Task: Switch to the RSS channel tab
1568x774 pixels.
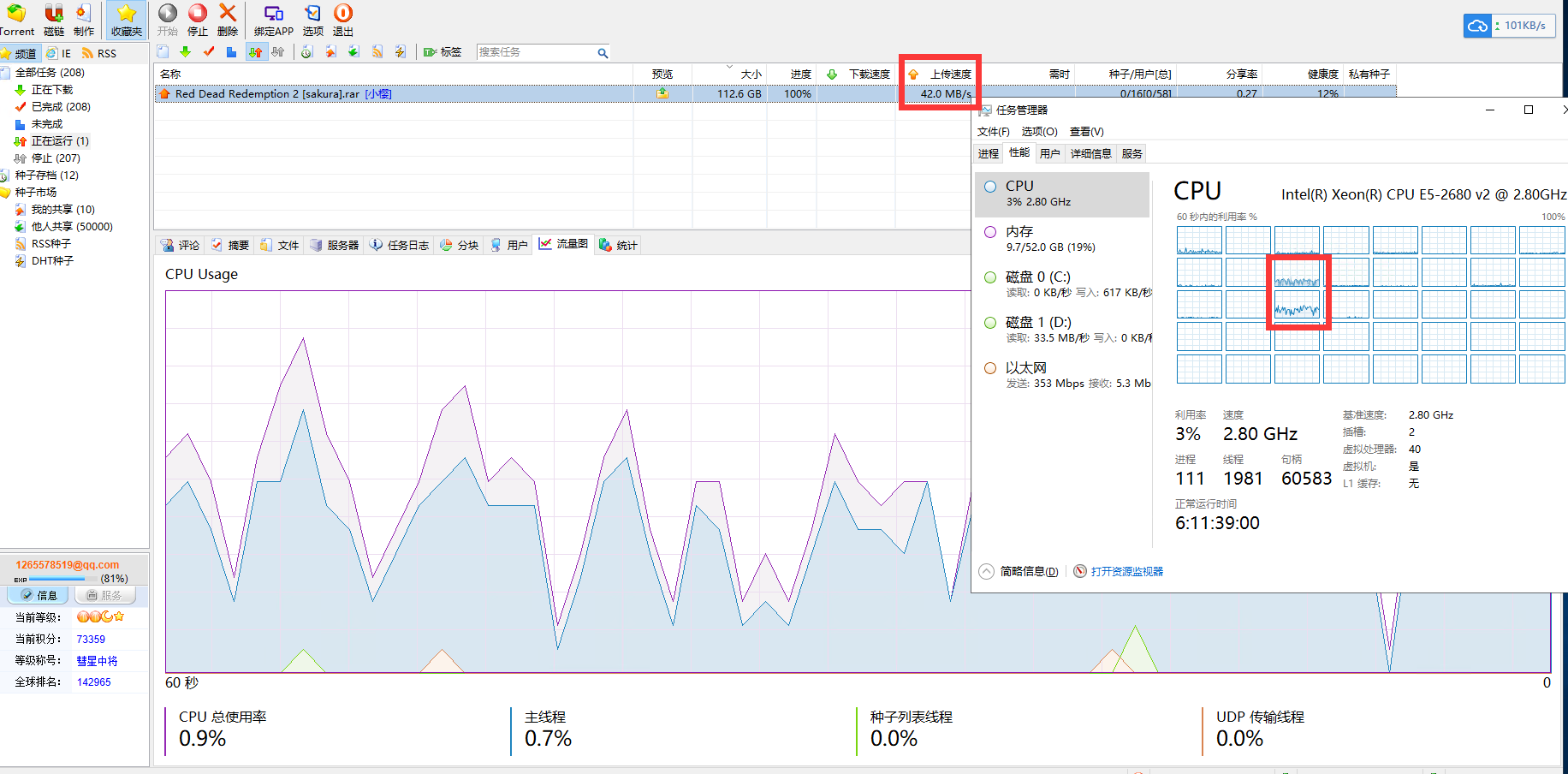Action: point(99,53)
